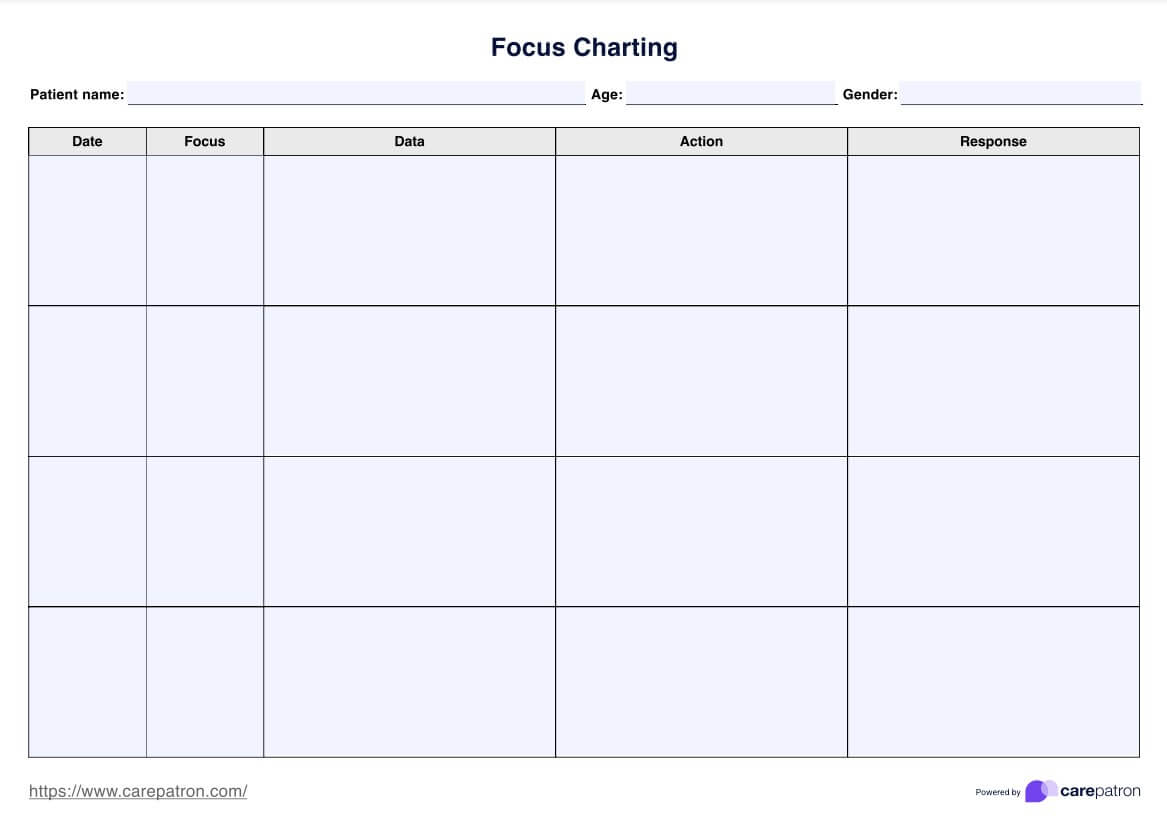Screen dimensions: 1167x822
Task: Focus the Gender input field
Action: coord(1020,93)
